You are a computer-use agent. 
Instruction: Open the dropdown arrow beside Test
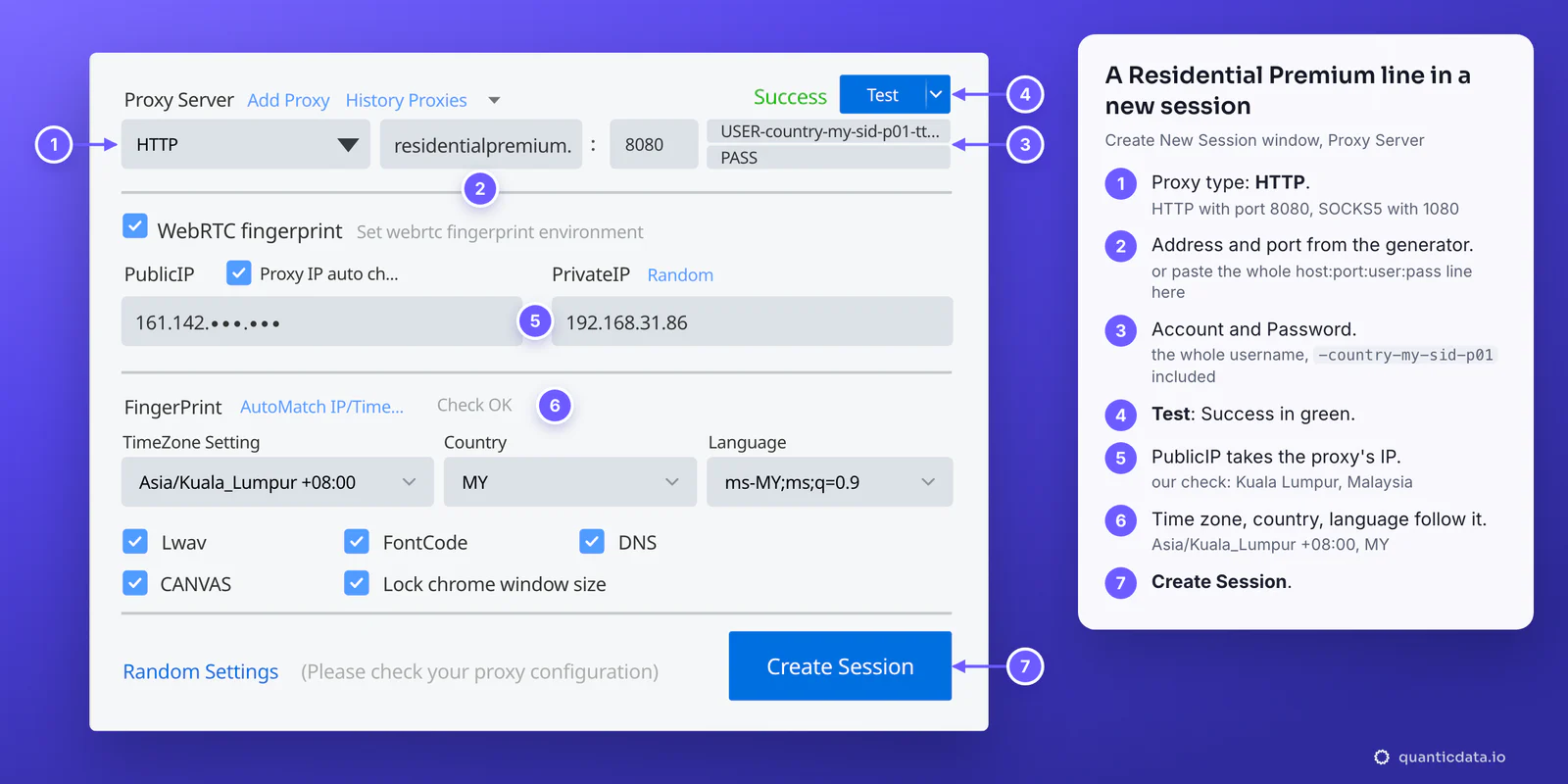(x=937, y=95)
